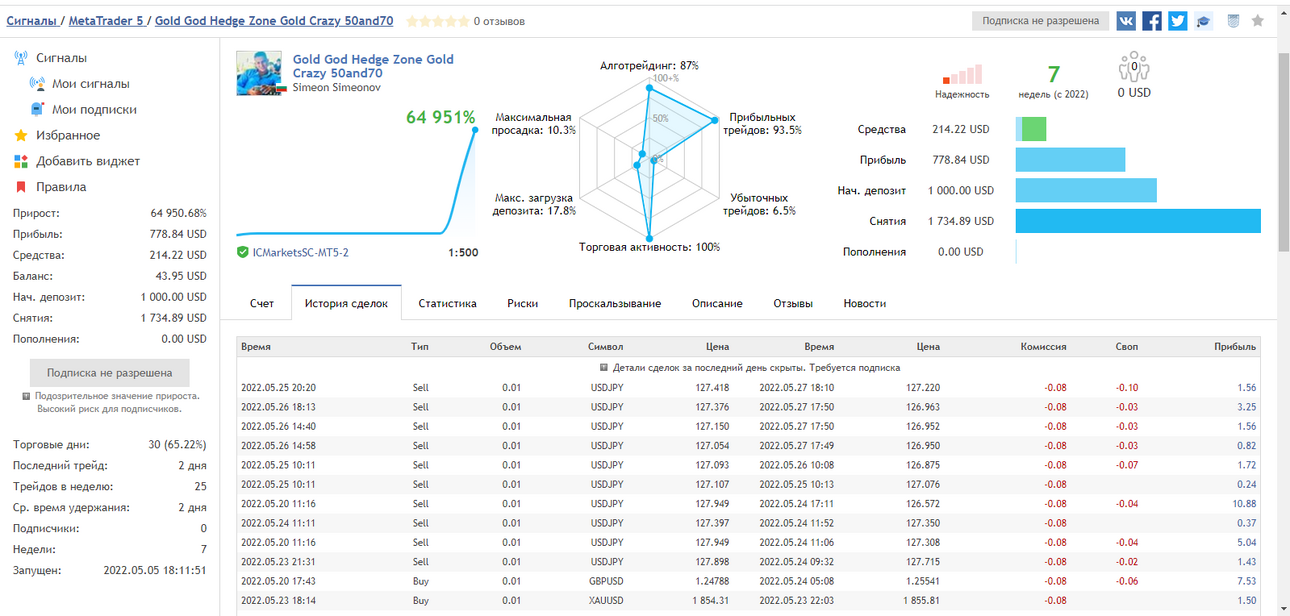Open broker link ICMarketsSC-MT5-2
The height and width of the screenshot is (616, 1290).
301,252
